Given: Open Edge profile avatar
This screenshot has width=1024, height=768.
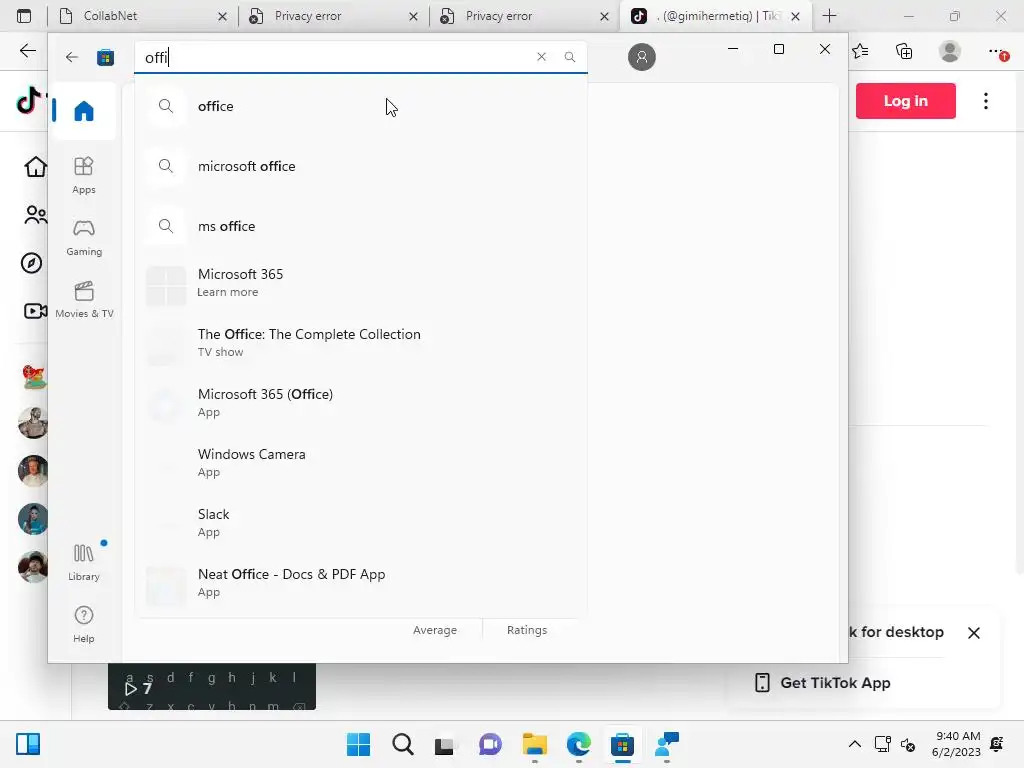Looking at the screenshot, I should [x=950, y=51].
